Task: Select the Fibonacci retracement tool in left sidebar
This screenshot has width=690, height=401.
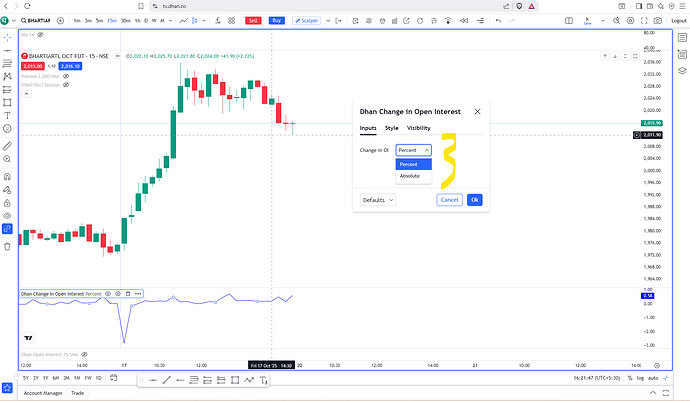Action: (7, 63)
